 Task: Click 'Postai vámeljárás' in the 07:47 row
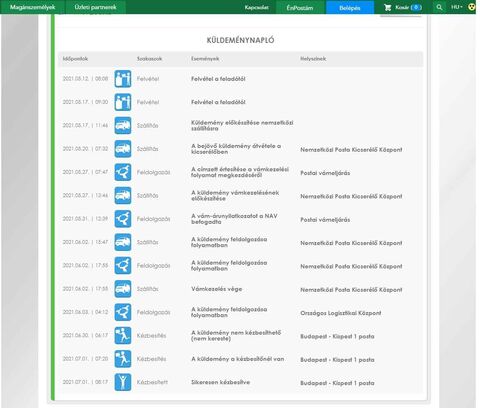click(x=325, y=173)
